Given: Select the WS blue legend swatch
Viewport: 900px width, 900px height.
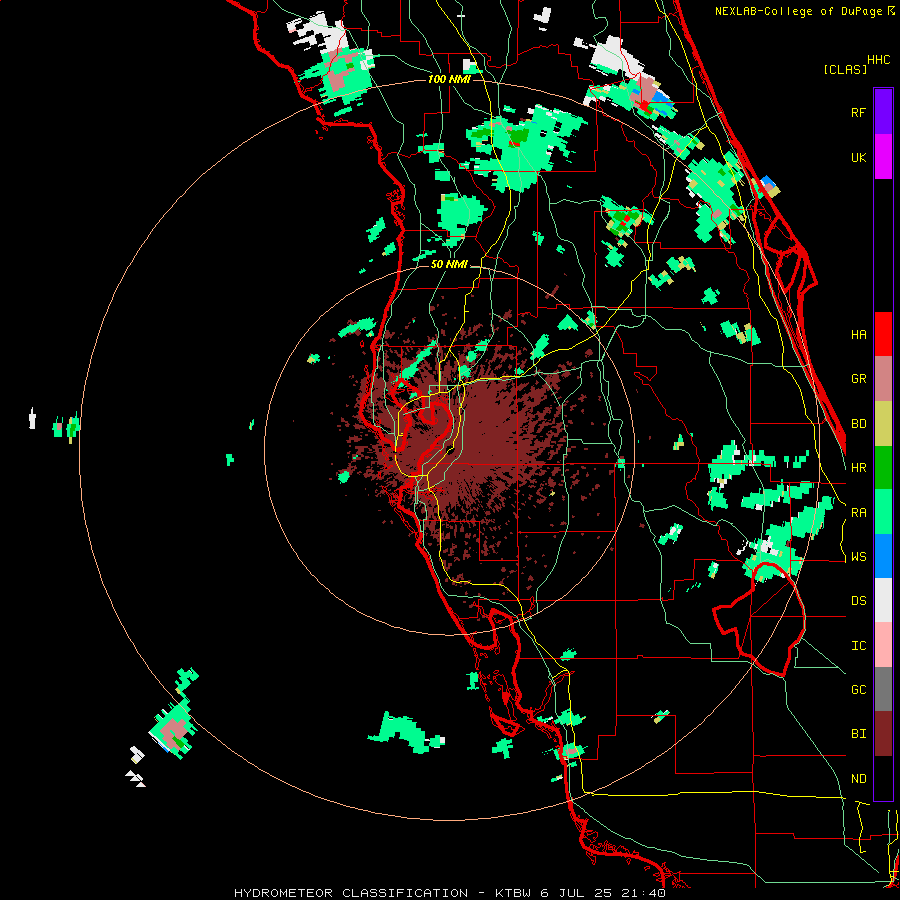Looking at the screenshot, I should click(x=883, y=556).
